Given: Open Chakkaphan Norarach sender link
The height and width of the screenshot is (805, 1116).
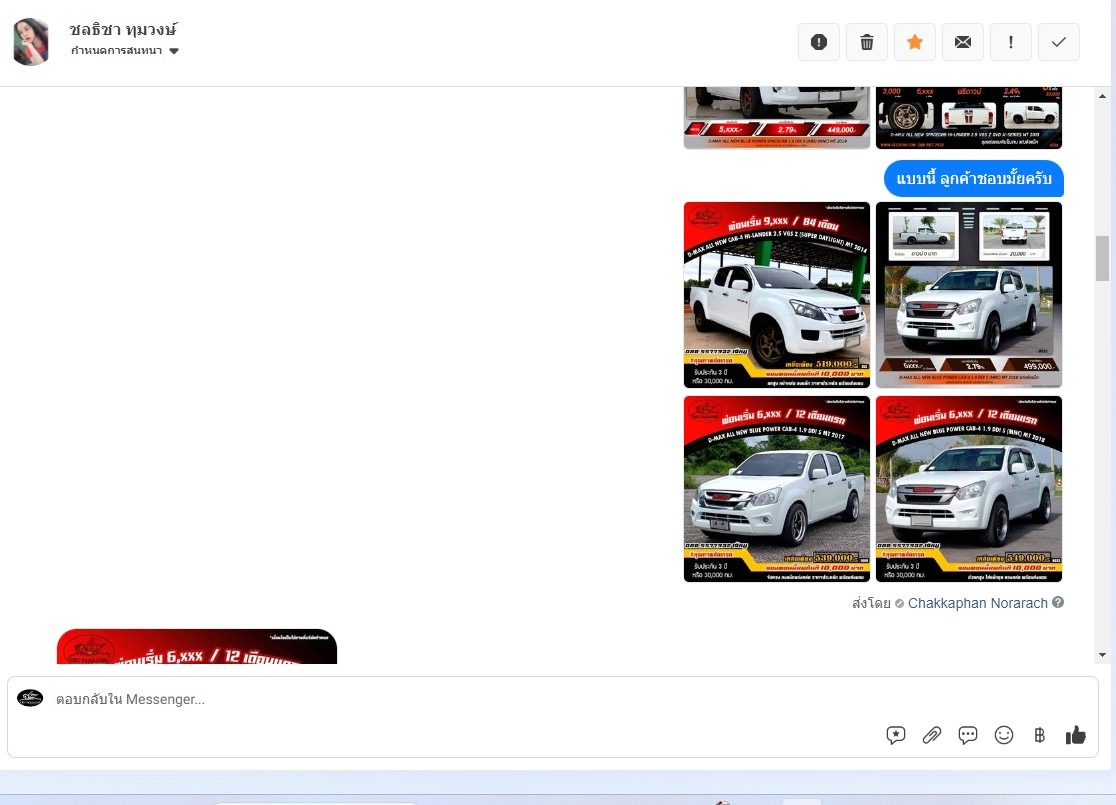Looking at the screenshot, I should [x=977, y=603].
